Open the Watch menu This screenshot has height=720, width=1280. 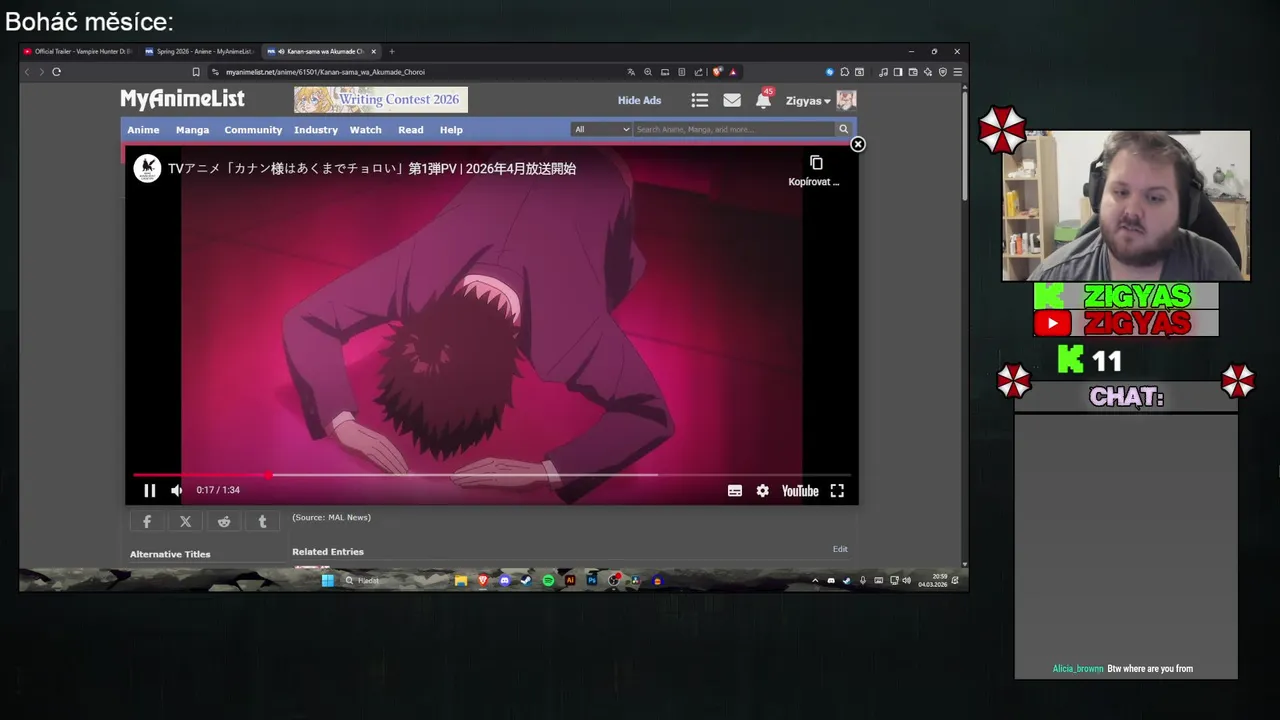pos(365,130)
